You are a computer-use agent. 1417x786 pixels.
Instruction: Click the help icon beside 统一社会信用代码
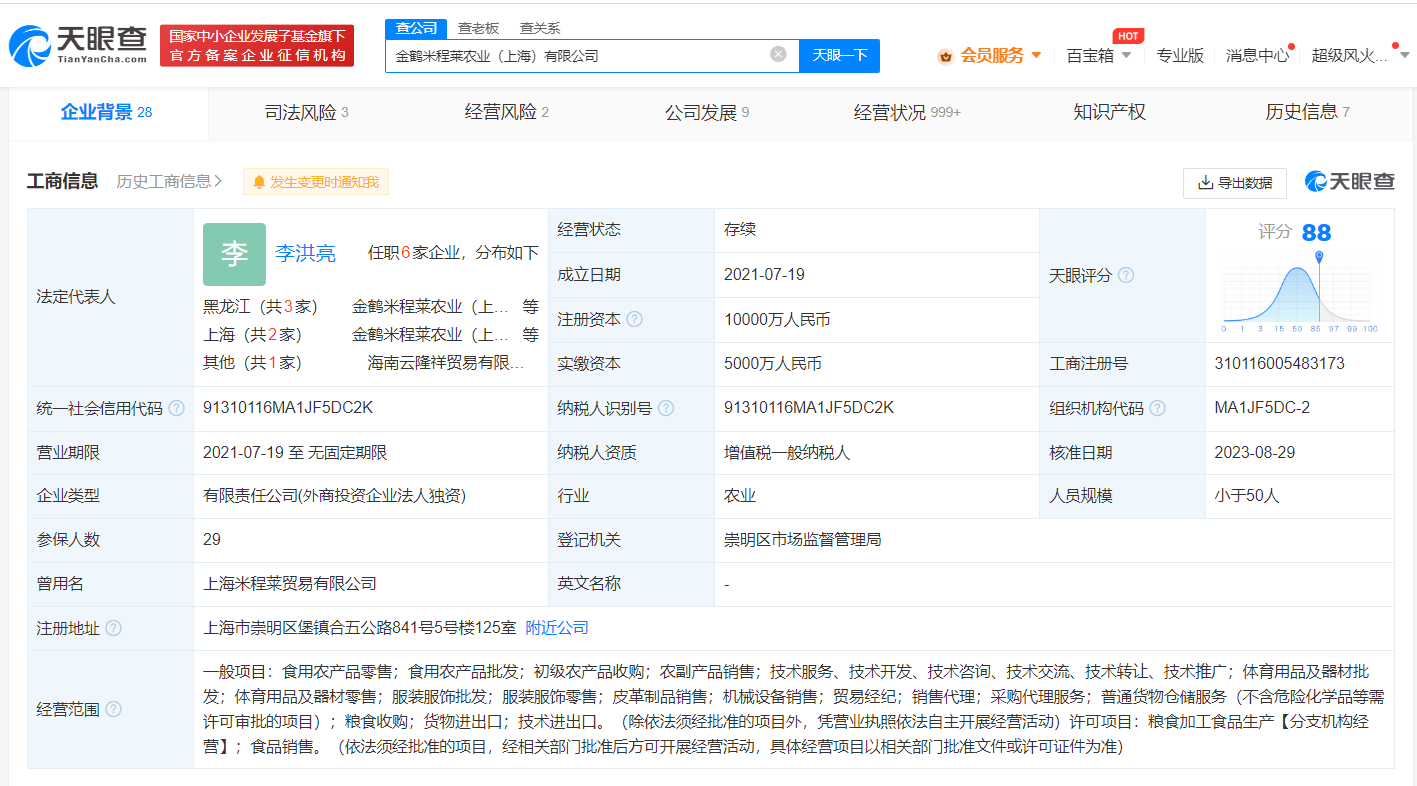[x=177, y=408]
